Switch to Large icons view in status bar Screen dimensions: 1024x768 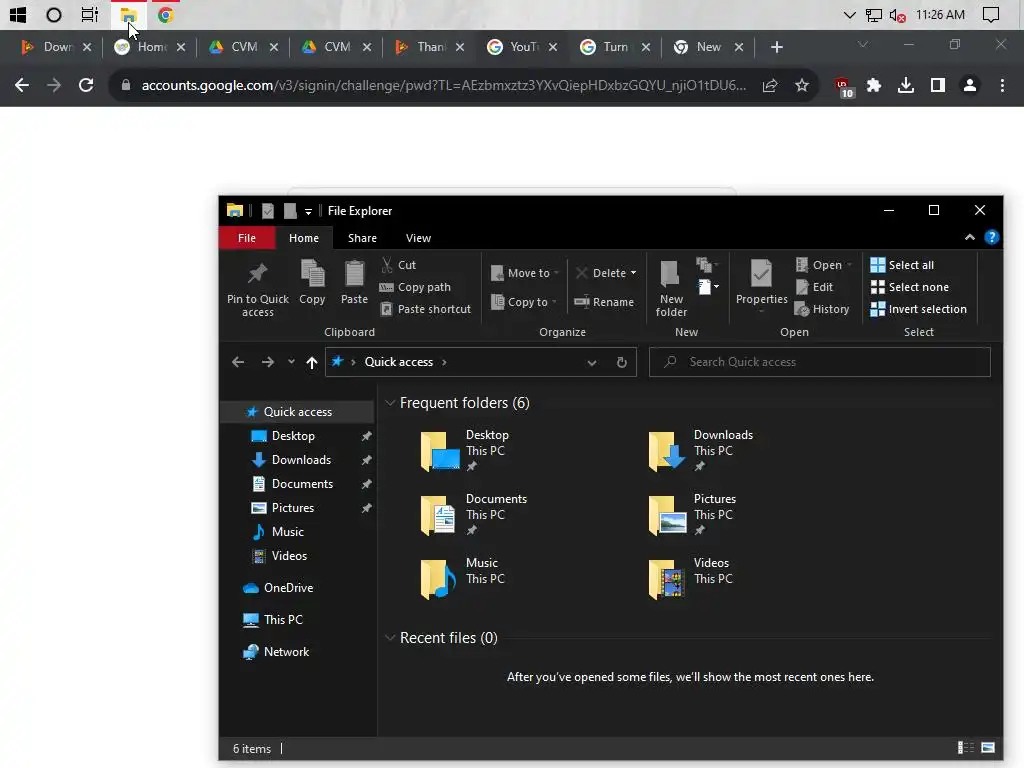pos(988,748)
